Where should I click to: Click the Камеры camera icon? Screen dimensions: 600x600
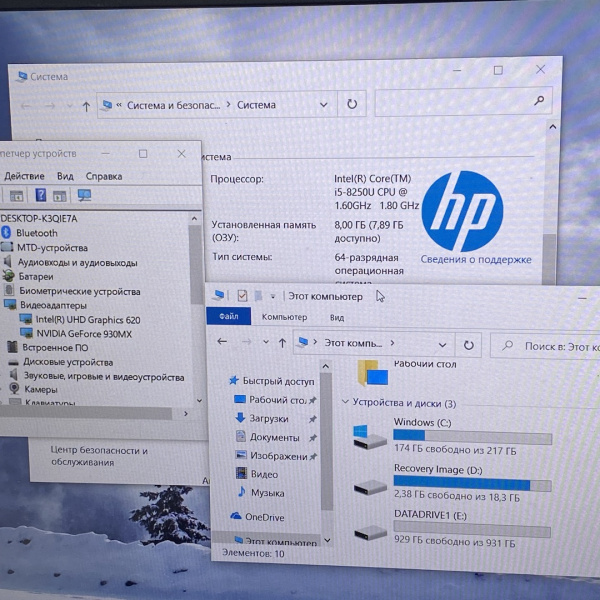click(14, 389)
